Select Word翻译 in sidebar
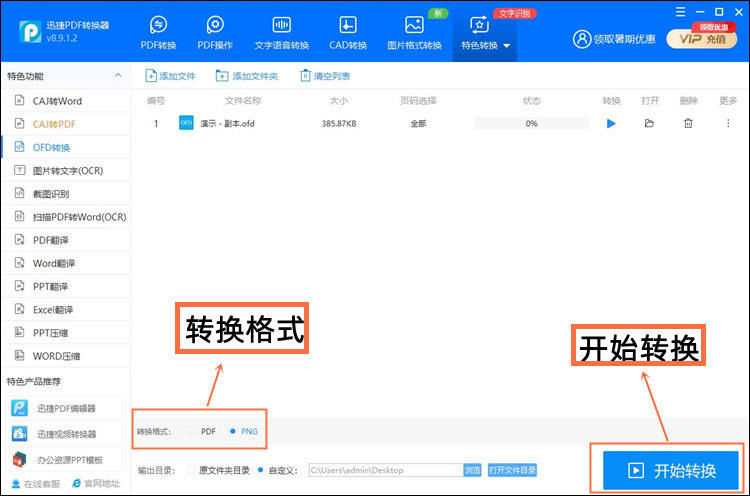This screenshot has height=496, width=750. [x=66, y=263]
